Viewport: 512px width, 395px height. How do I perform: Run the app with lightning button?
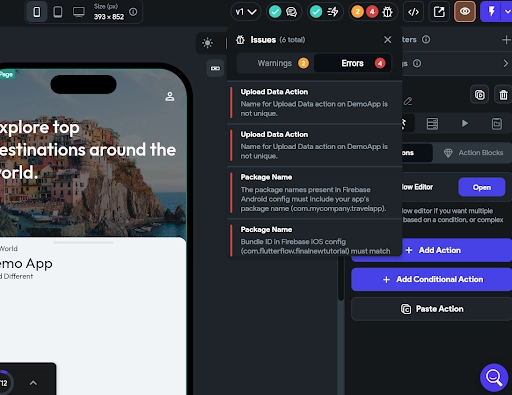[491, 12]
